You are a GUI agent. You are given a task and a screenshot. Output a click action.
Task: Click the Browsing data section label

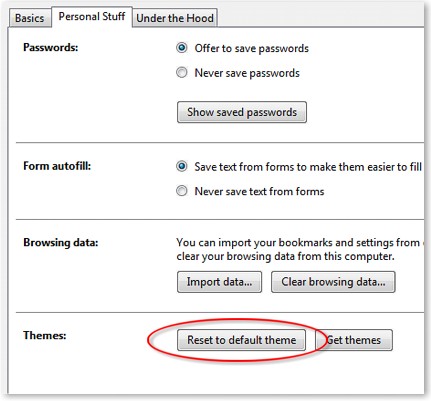click(61, 242)
